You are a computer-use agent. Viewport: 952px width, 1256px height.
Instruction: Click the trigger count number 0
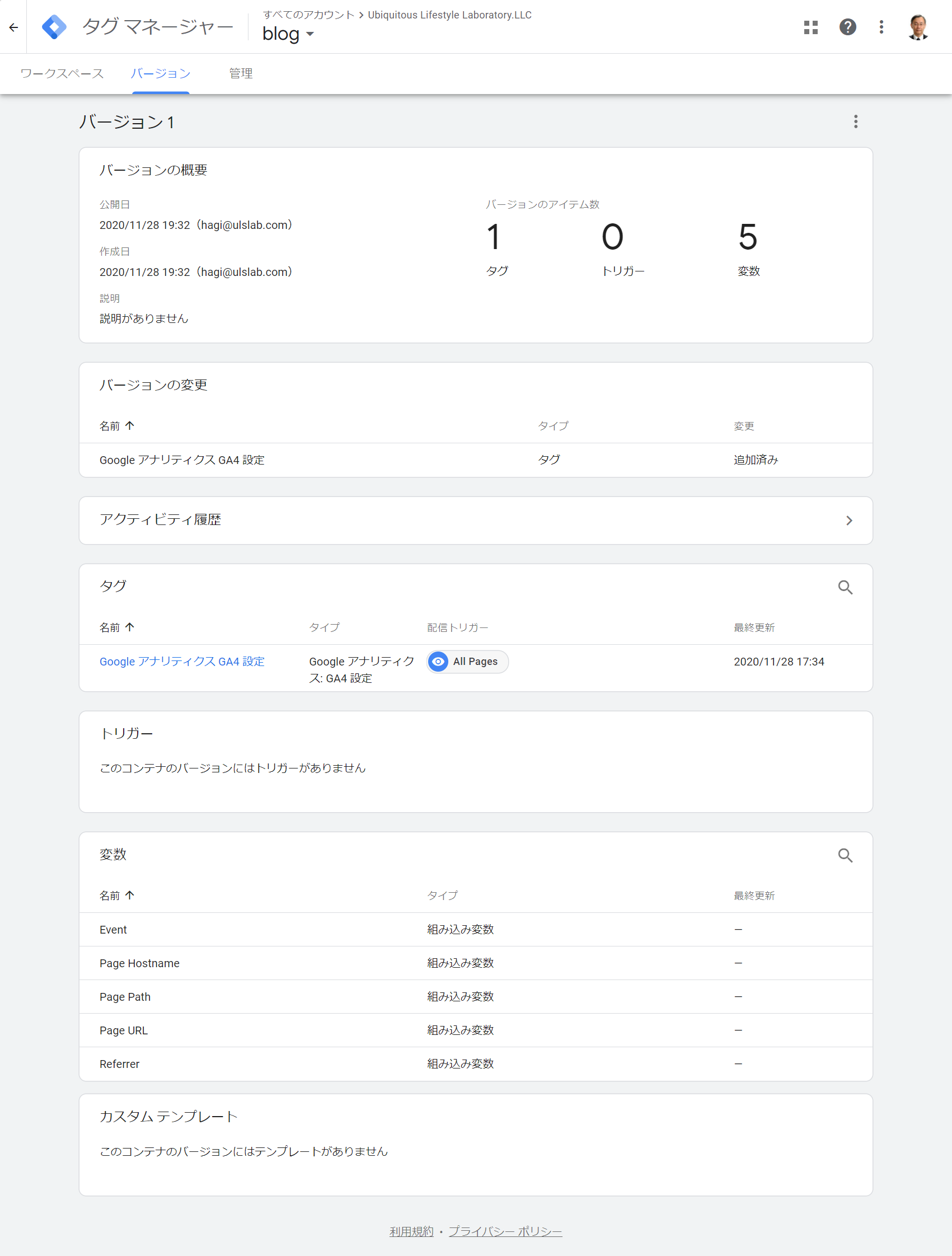pos(612,237)
